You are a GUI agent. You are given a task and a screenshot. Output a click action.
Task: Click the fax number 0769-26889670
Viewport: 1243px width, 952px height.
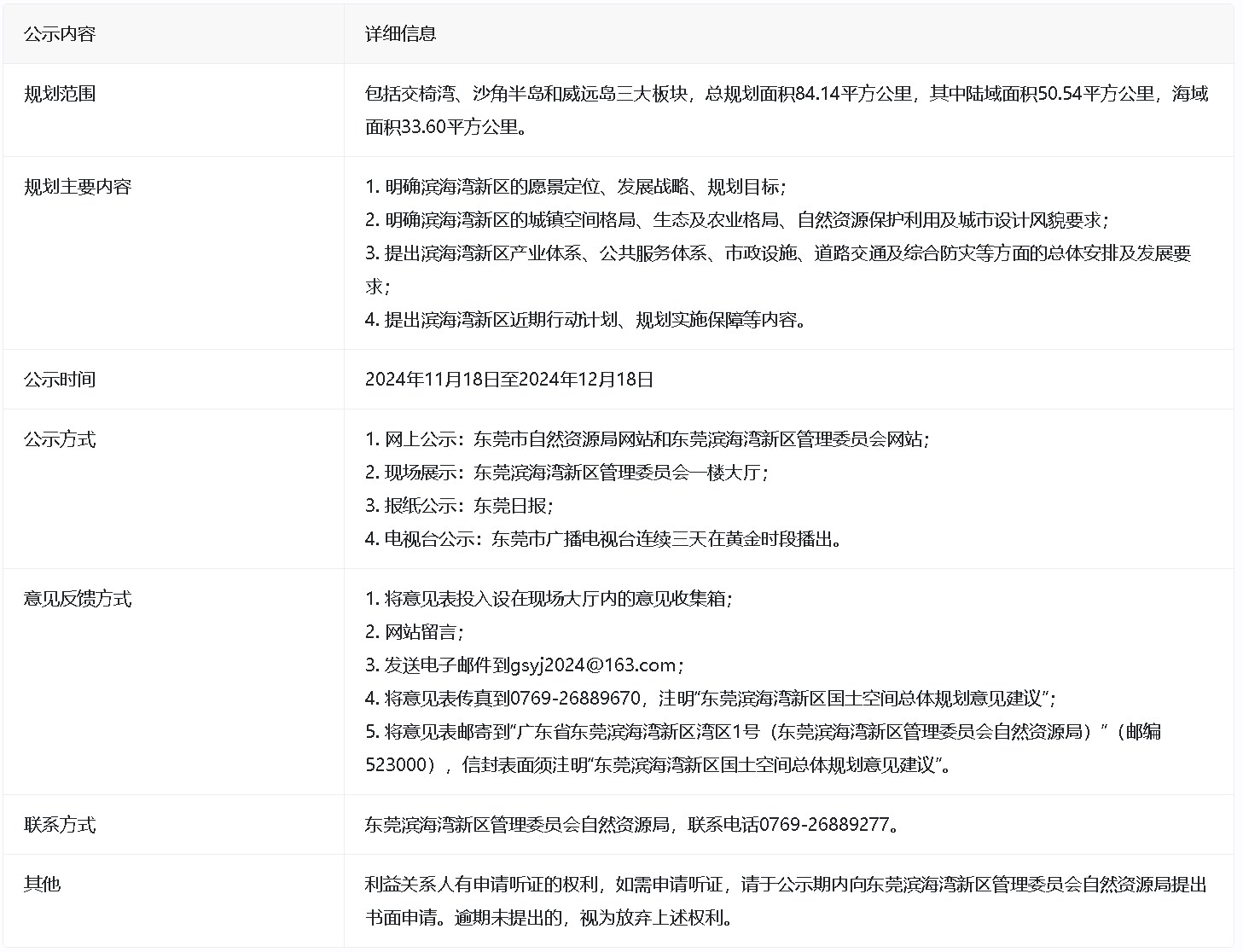575,699
